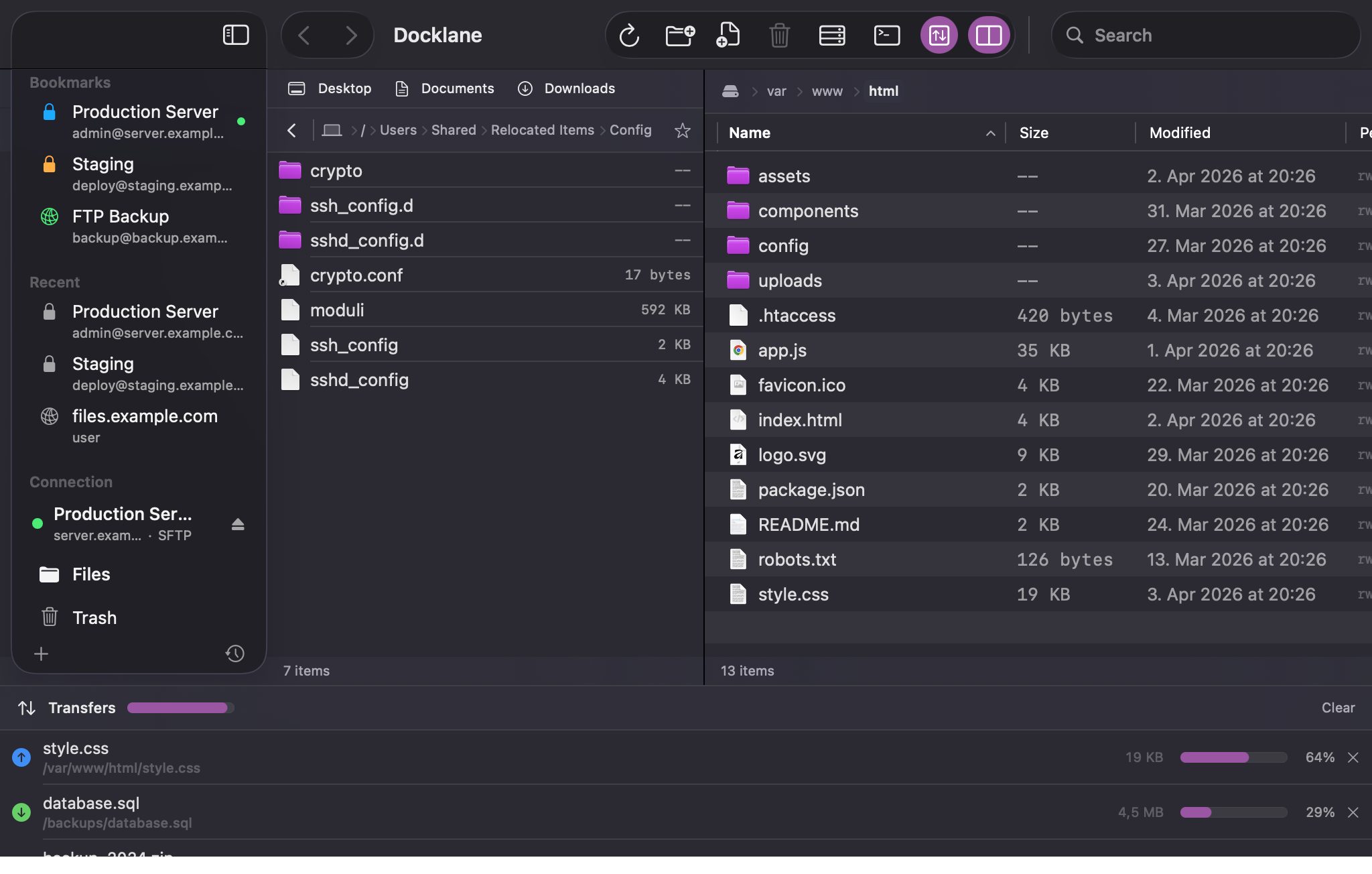1372x874 pixels.
Task: Select the local sshd_config file
Action: [485, 379]
